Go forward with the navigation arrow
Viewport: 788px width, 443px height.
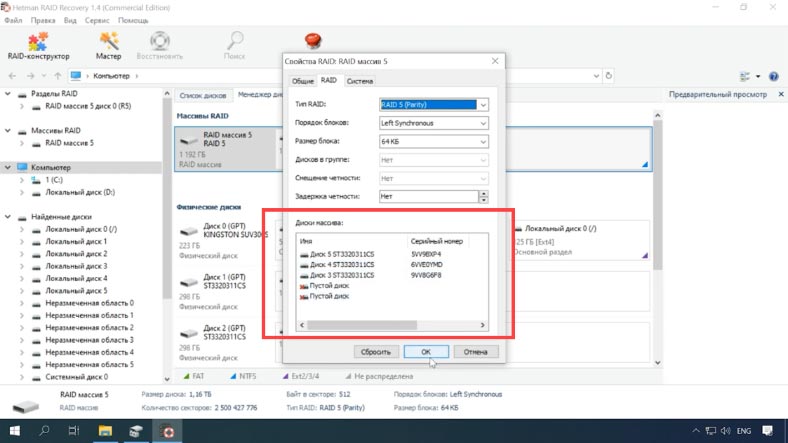(31, 76)
